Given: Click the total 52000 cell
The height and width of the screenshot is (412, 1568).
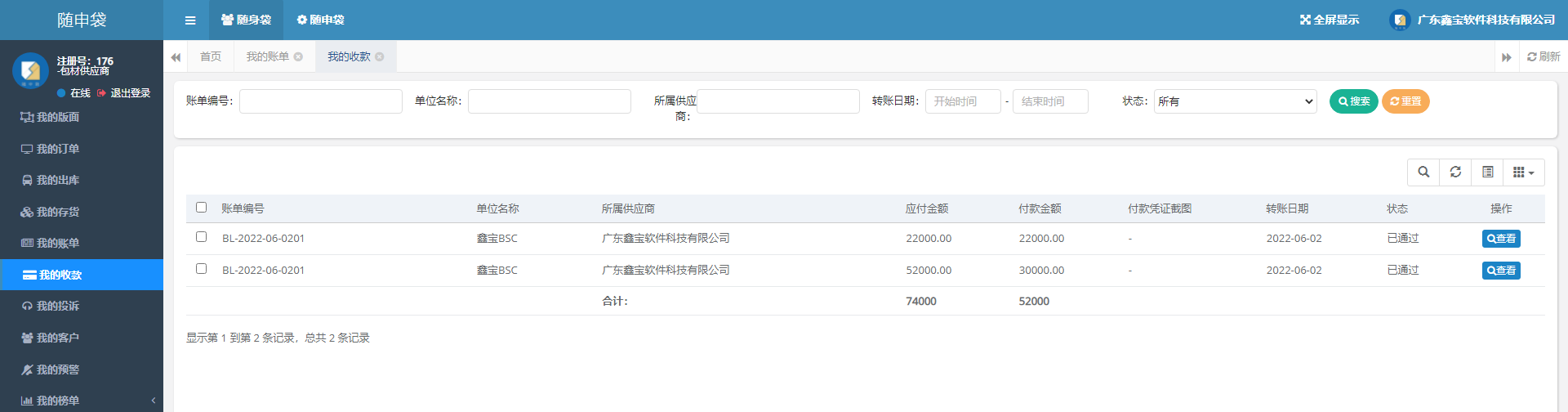Looking at the screenshot, I should coord(1034,301).
